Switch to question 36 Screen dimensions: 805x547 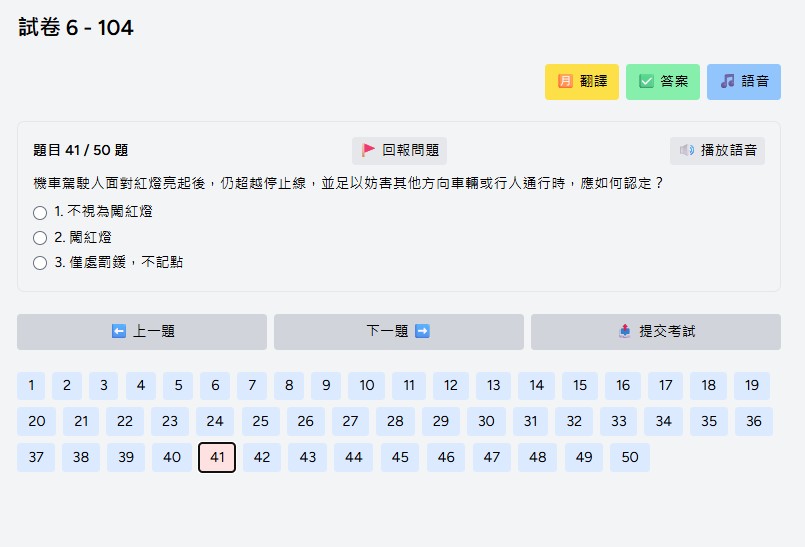pyautogui.click(x=754, y=421)
